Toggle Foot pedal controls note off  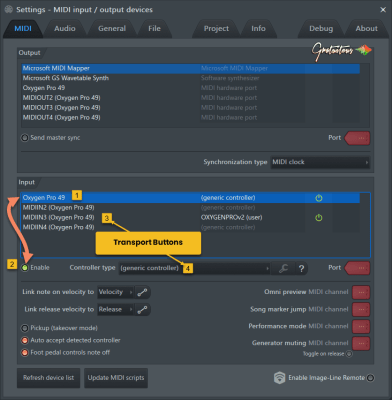[25, 353]
